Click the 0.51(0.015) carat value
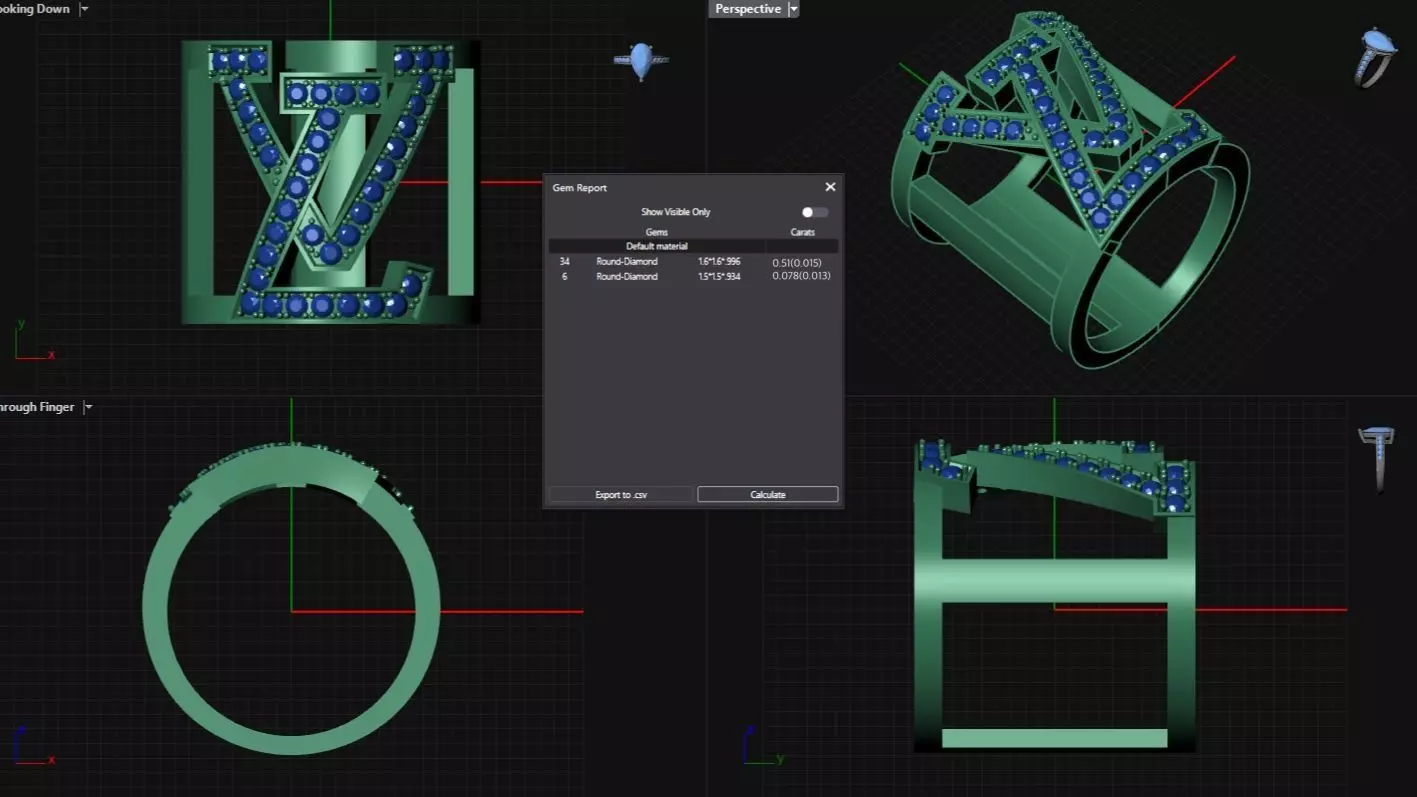 tap(797, 263)
